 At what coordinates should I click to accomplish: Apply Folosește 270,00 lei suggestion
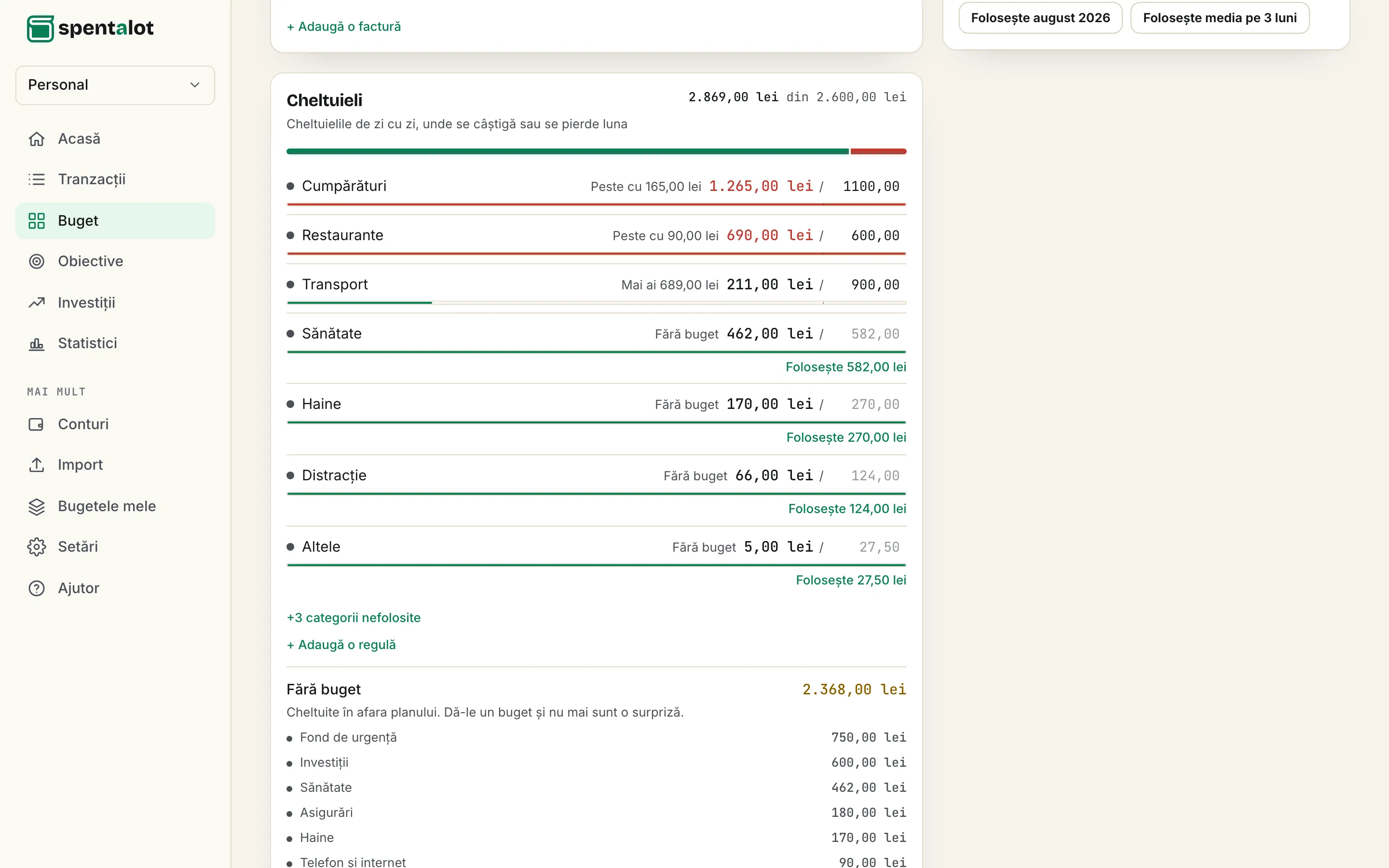click(x=846, y=437)
